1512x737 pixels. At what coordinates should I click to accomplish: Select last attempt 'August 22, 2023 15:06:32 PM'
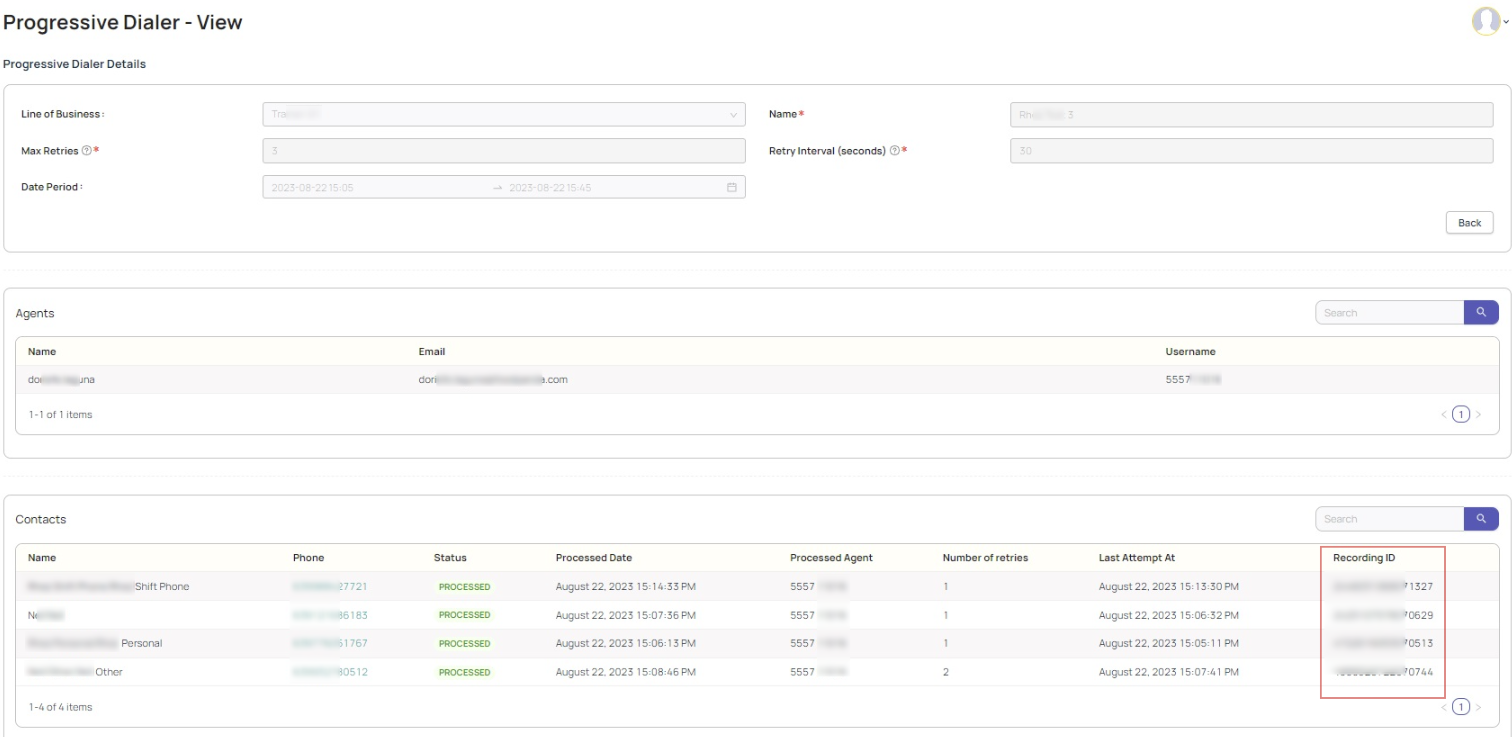tap(1169, 615)
